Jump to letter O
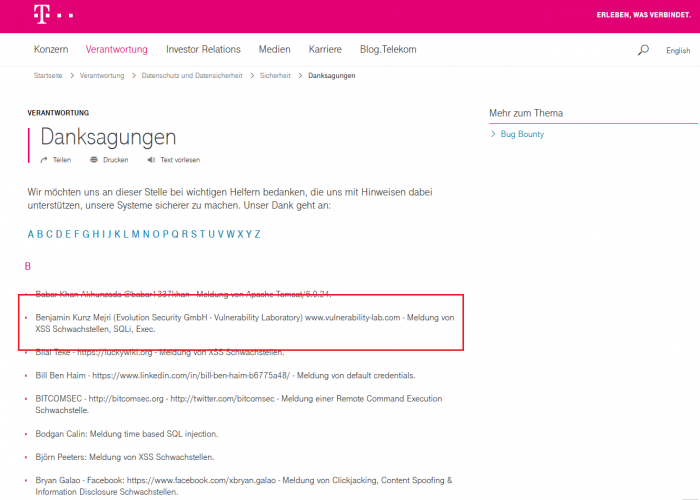Screen dimensions: 700x500 point(156,234)
